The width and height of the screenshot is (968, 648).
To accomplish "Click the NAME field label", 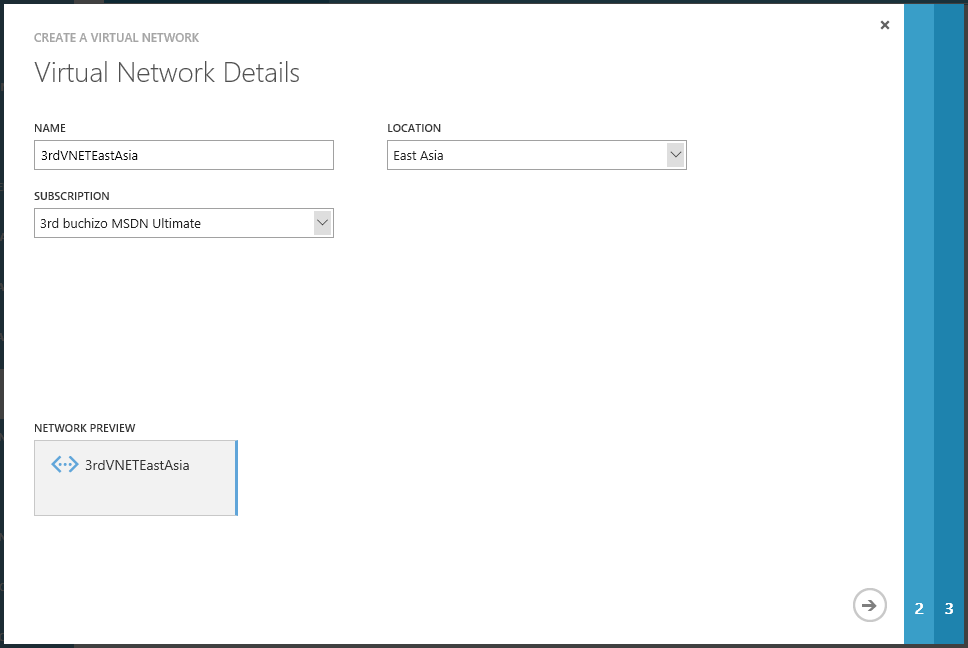I will click(50, 128).
